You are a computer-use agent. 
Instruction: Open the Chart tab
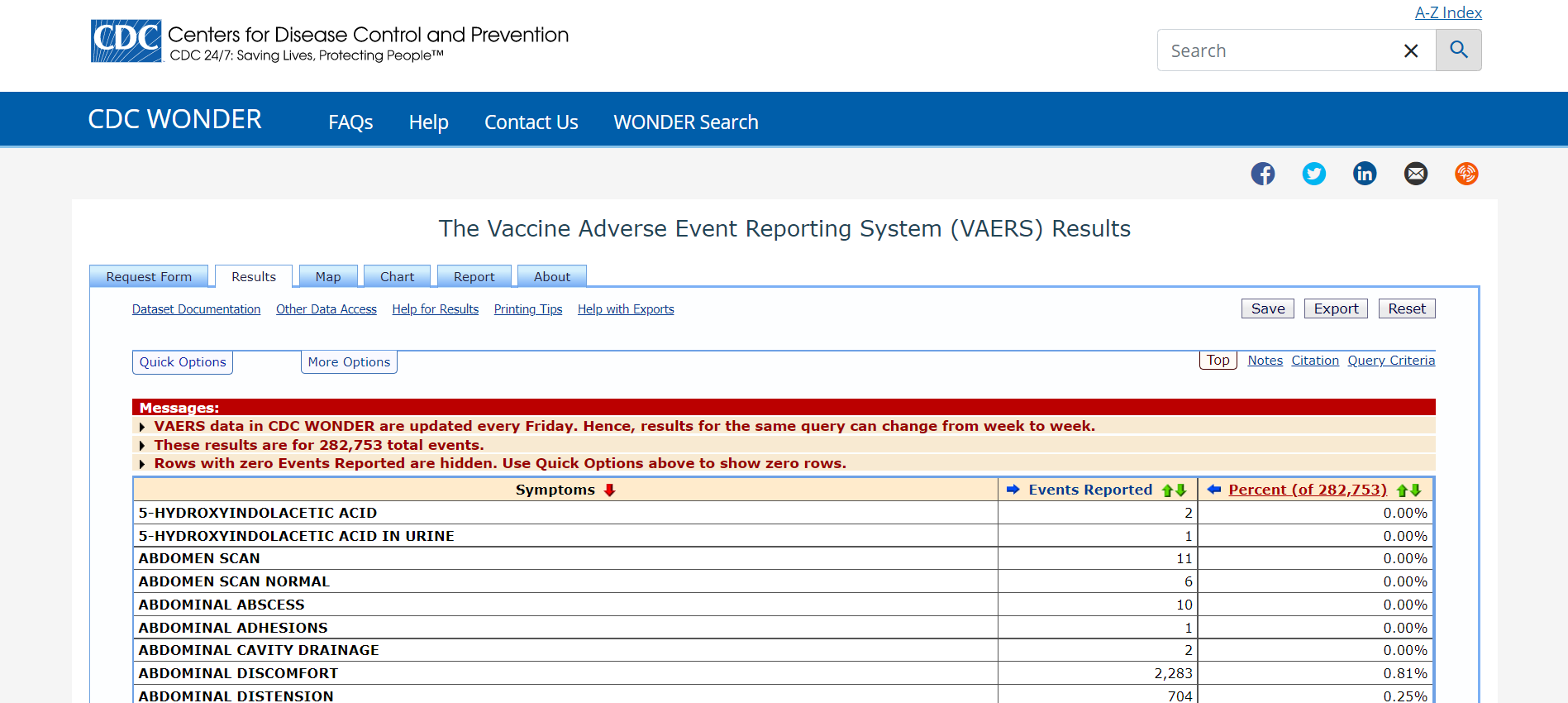click(x=398, y=276)
